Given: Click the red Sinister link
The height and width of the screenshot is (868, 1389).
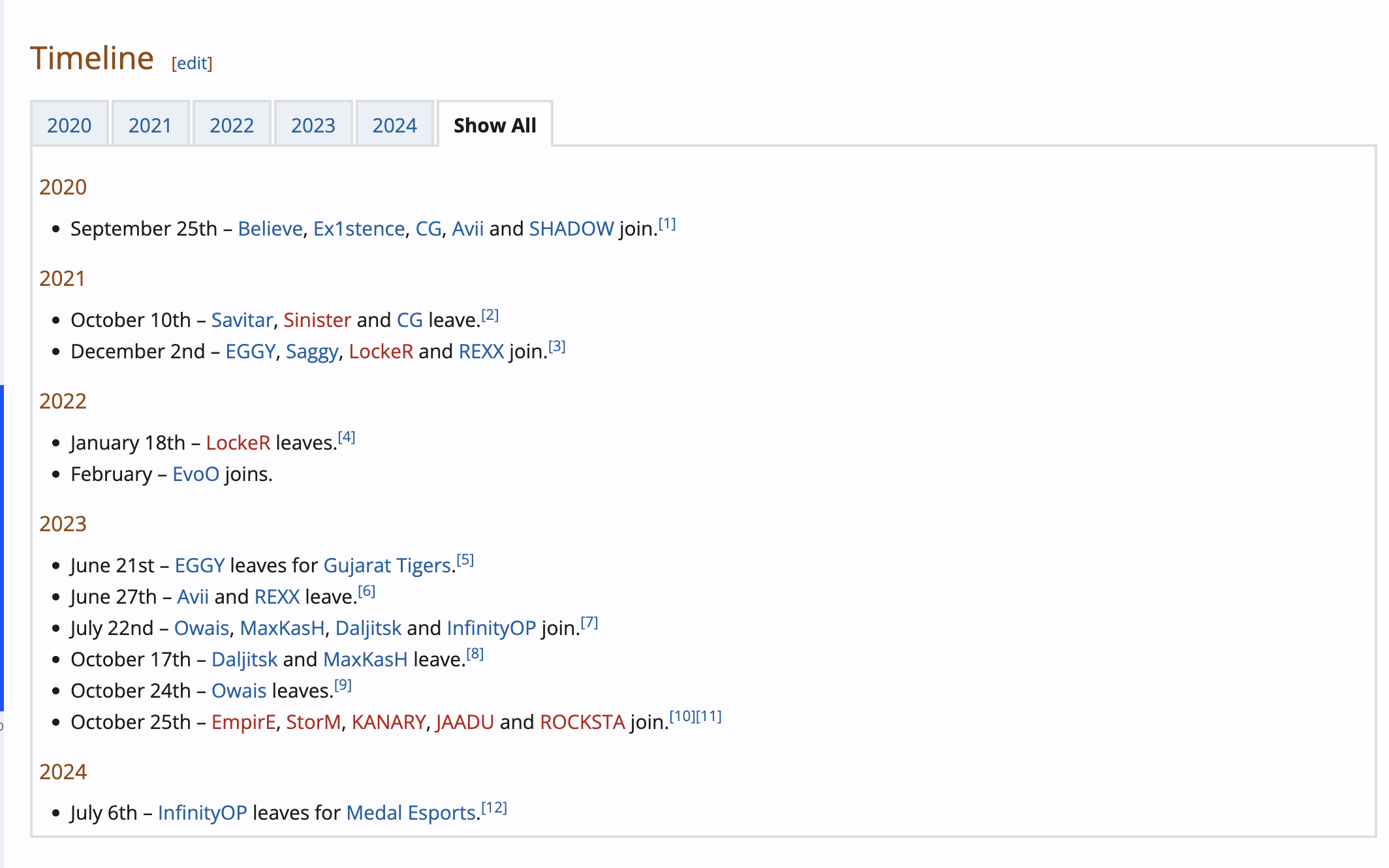Looking at the screenshot, I should 317,320.
